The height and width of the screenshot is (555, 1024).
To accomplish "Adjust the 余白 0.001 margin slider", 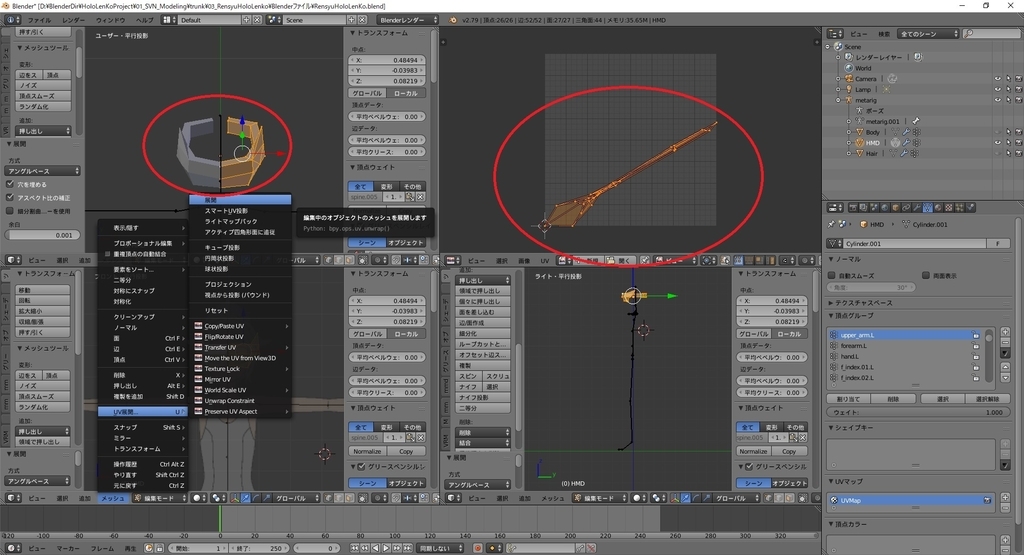I will pos(43,235).
